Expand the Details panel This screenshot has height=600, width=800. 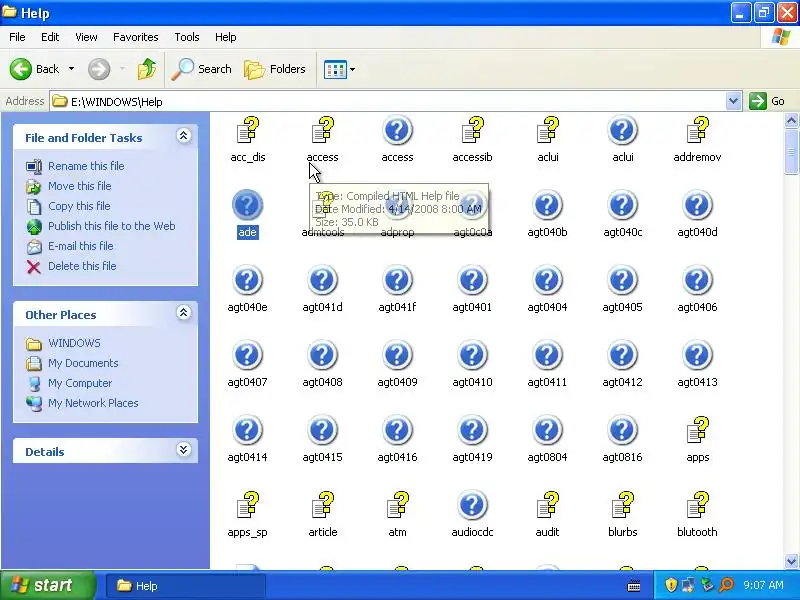coord(184,449)
